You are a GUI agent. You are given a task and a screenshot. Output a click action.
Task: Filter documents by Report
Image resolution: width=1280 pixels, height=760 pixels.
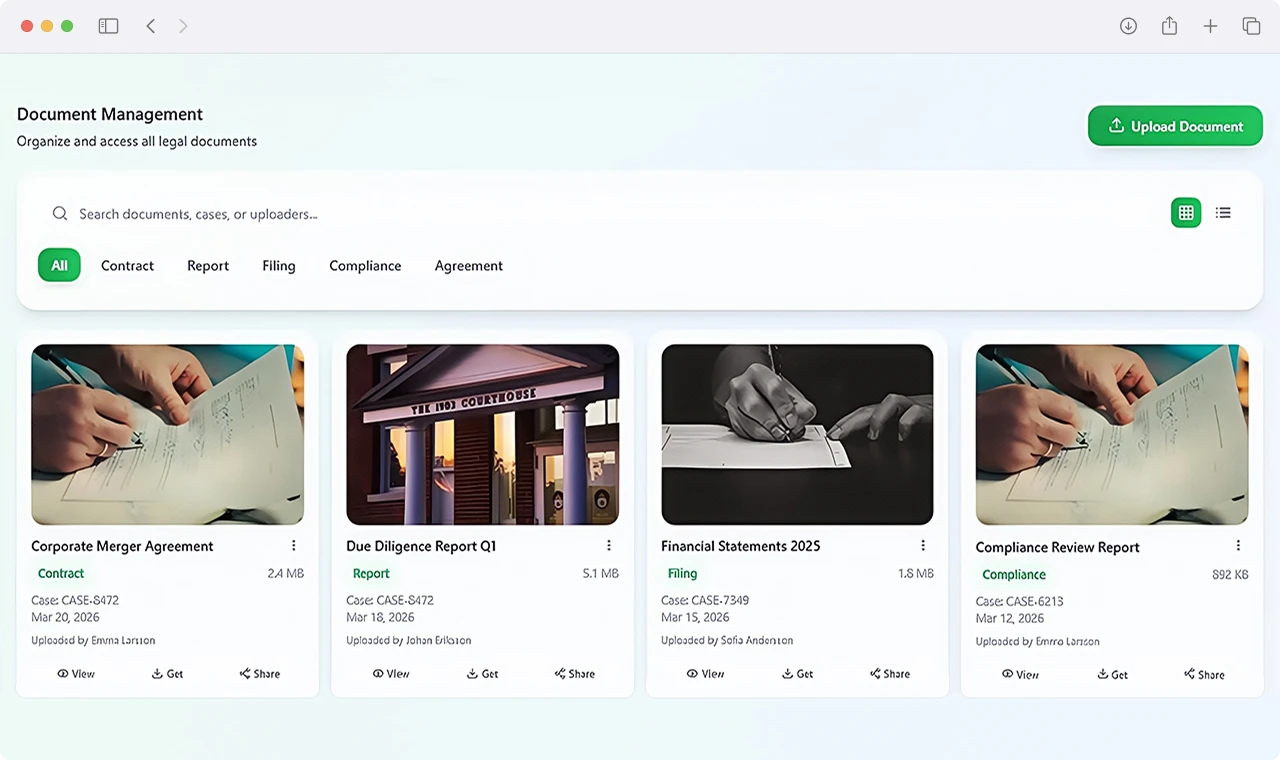click(x=208, y=265)
